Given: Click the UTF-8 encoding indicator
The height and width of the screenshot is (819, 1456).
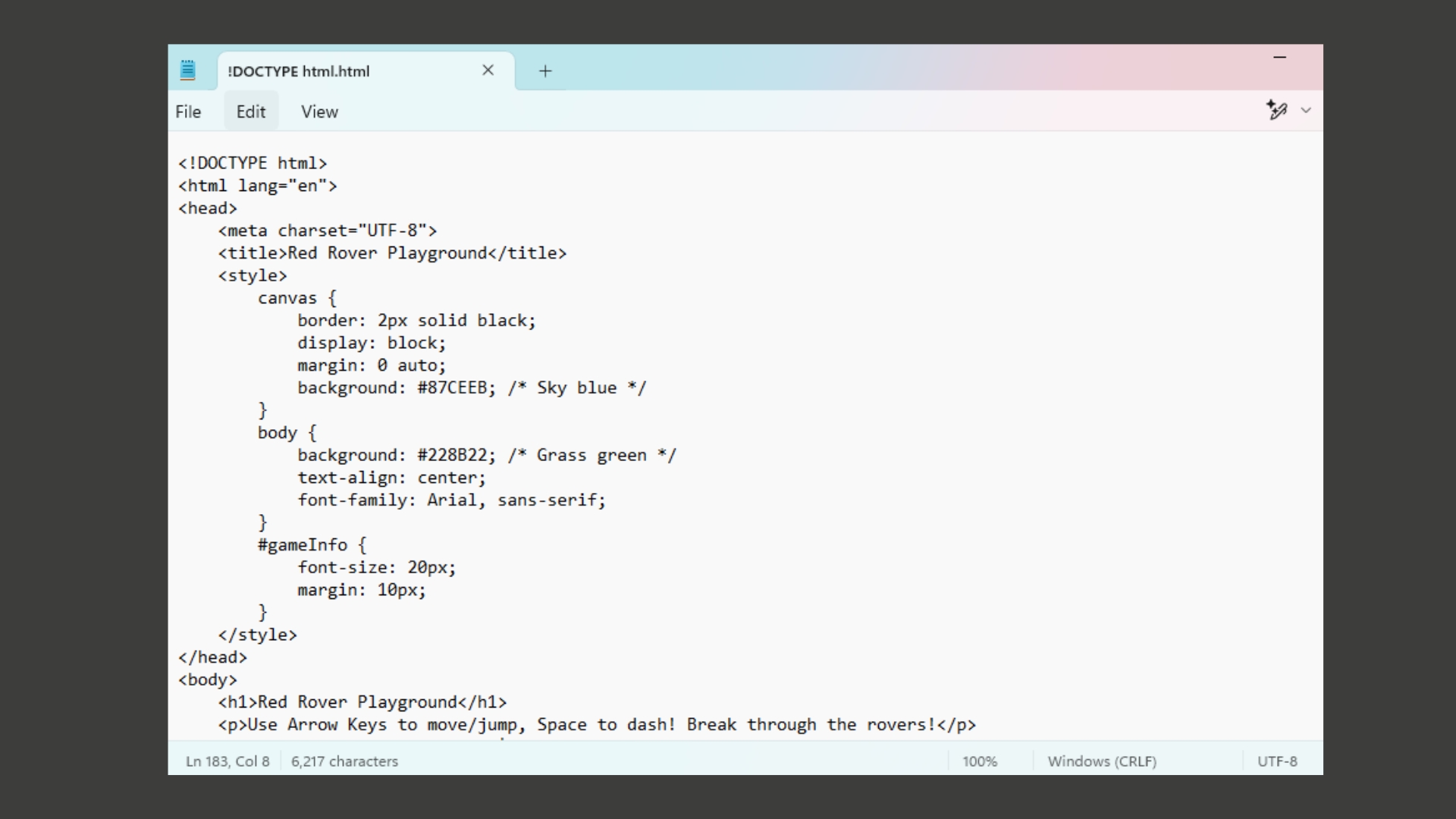Looking at the screenshot, I should click(x=1277, y=761).
